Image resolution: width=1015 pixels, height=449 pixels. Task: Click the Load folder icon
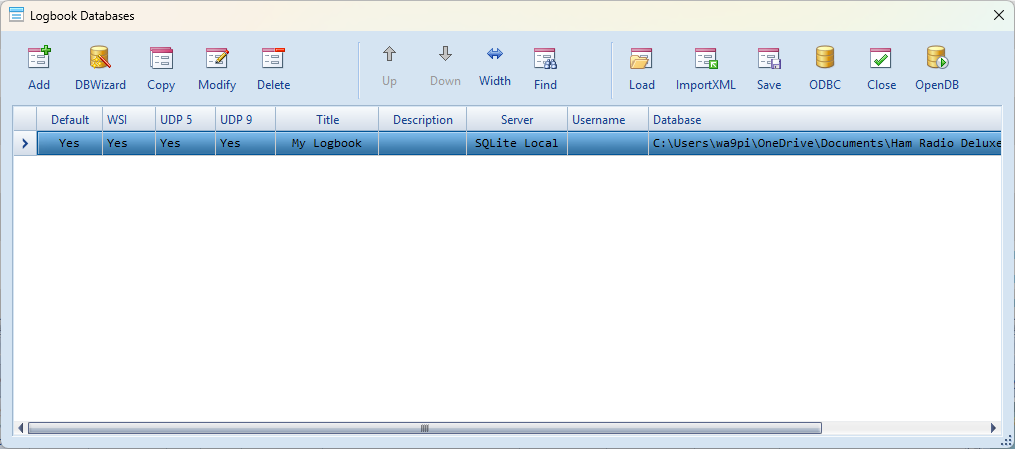pos(641,58)
